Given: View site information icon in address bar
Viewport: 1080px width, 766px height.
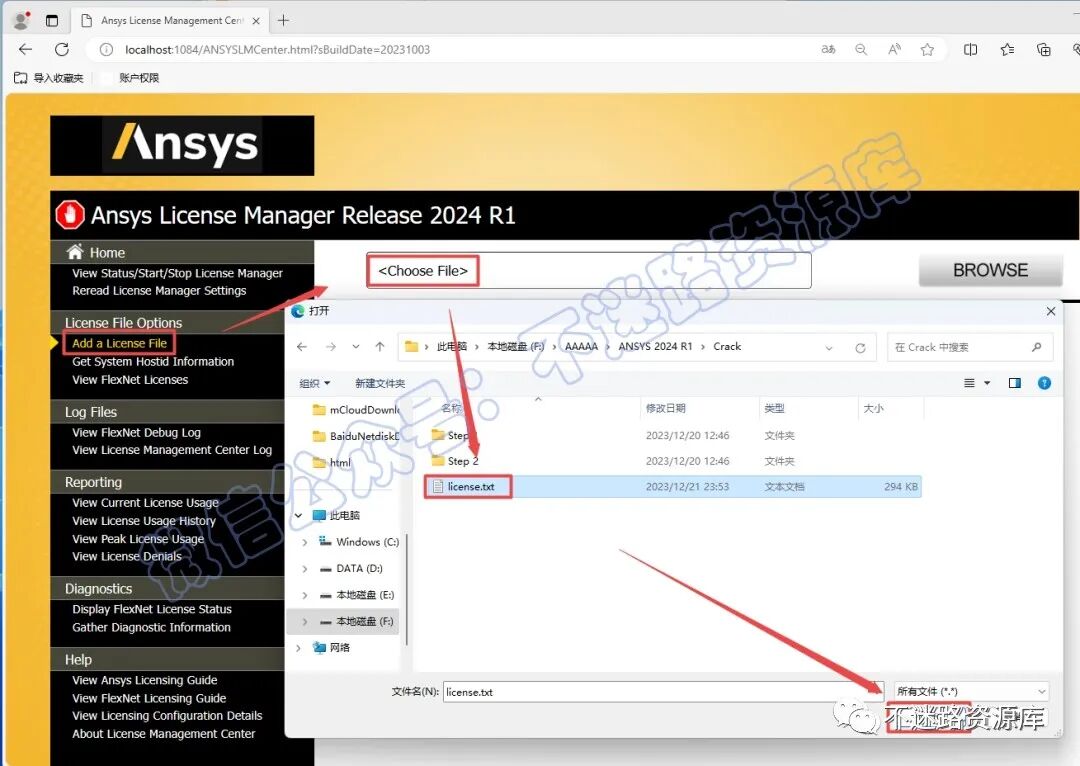Looking at the screenshot, I should pos(106,50).
